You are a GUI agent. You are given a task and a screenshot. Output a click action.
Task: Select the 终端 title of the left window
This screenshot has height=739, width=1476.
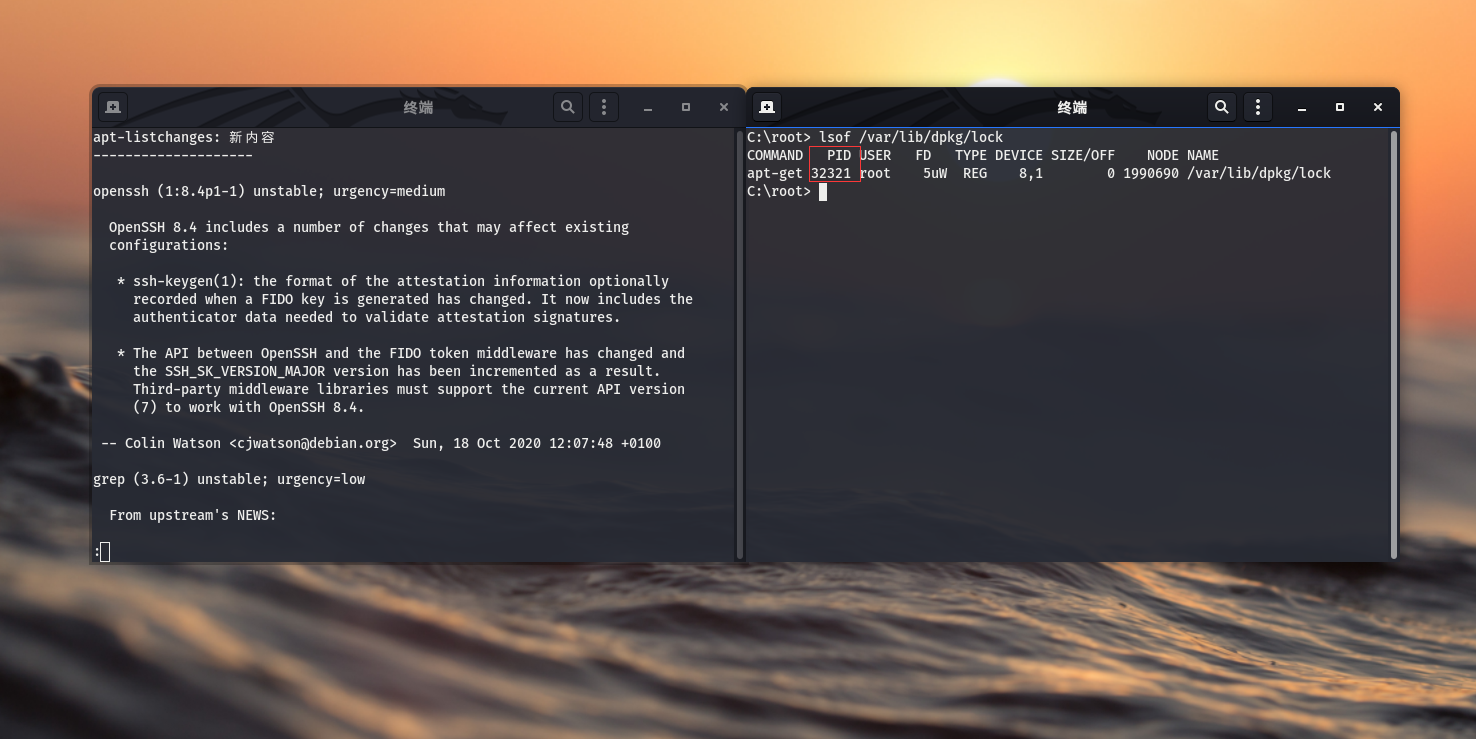tap(418, 107)
